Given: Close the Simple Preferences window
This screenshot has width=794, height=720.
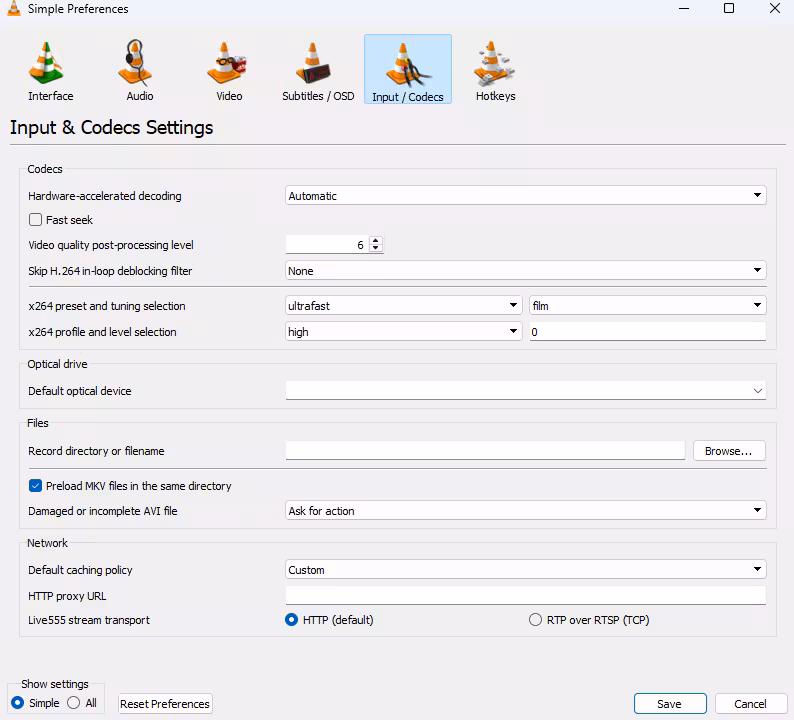Looking at the screenshot, I should (x=775, y=8).
